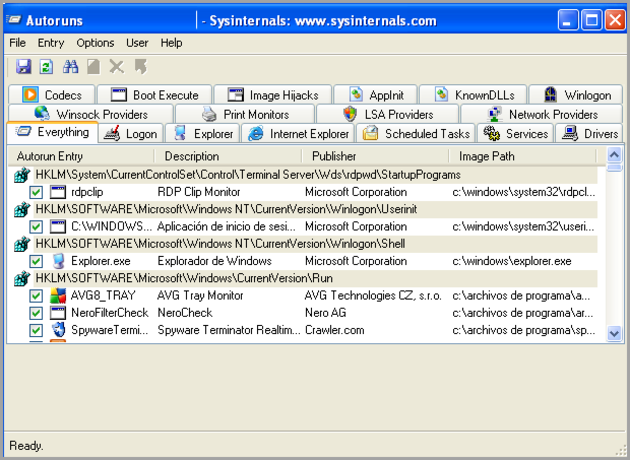Select the HKLM Winlogon\Shell key row
The height and width of the screenshot is (460, 630).
coord(315,244)
